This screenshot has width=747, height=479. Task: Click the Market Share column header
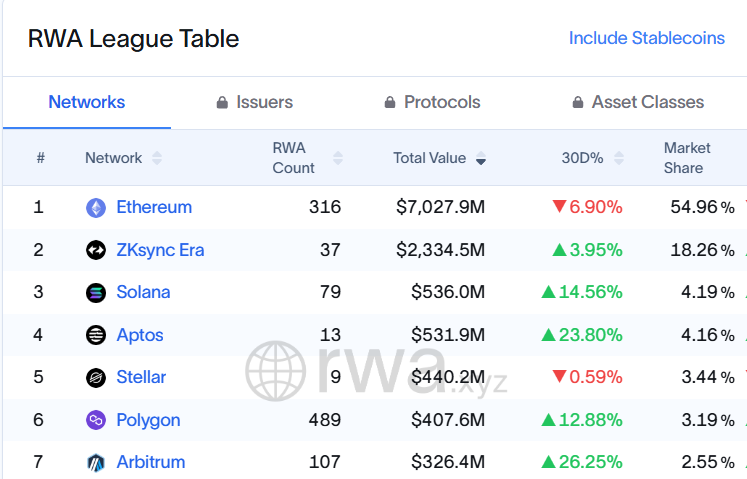point(687,158)
